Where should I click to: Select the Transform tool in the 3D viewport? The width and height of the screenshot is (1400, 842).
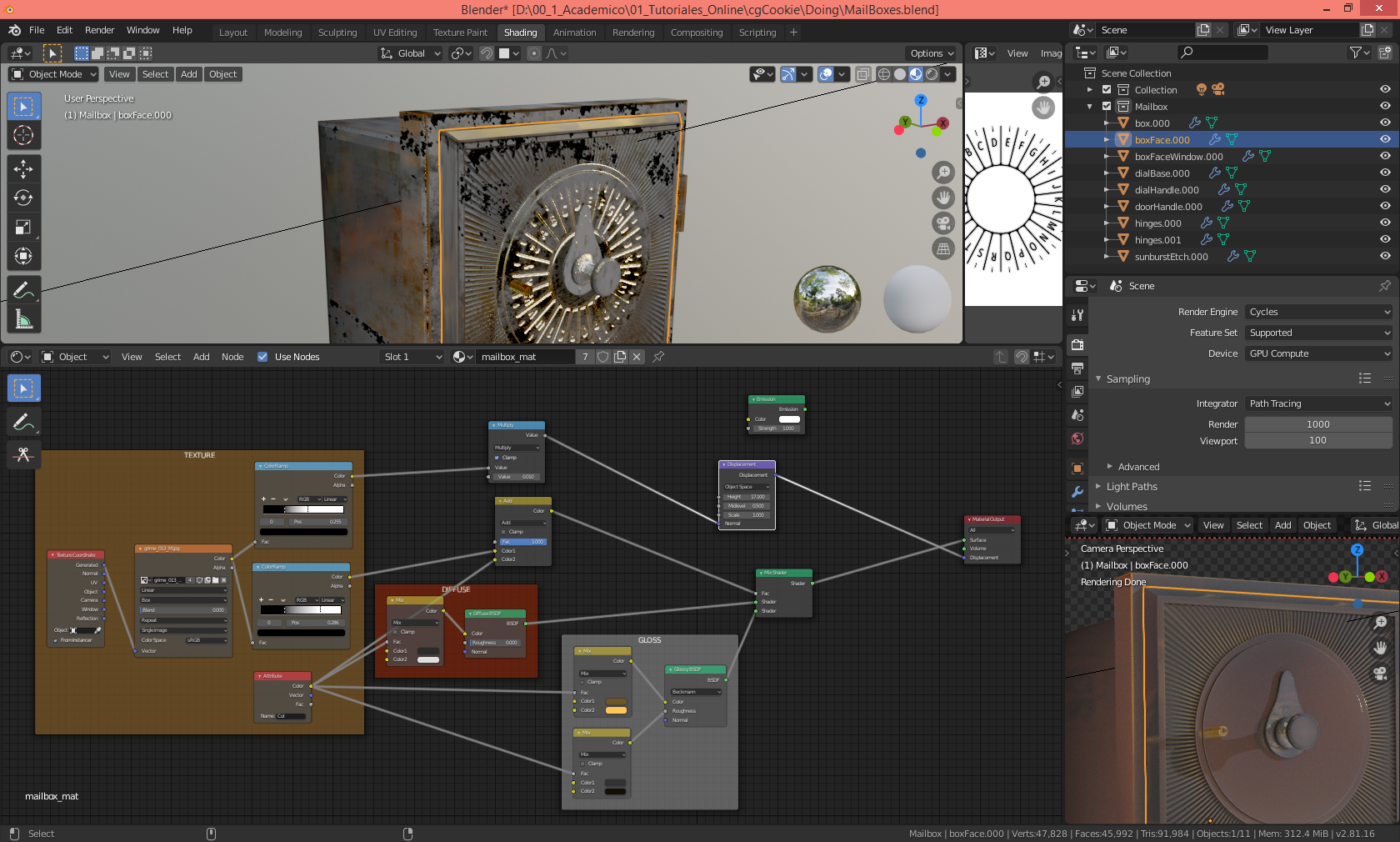[x=23, y=256]
